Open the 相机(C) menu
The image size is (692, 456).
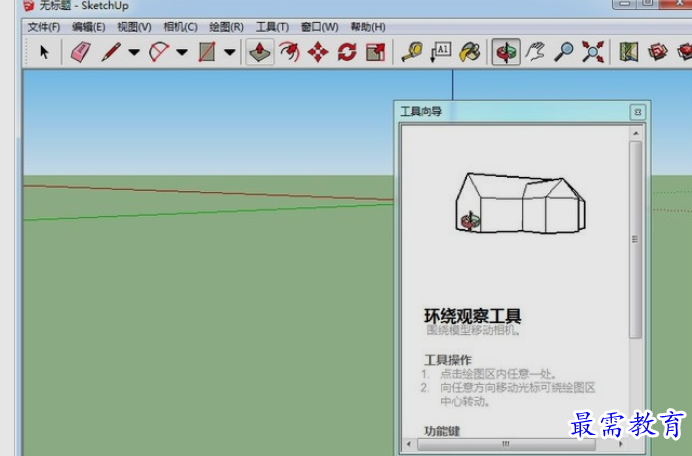point(180,27)
